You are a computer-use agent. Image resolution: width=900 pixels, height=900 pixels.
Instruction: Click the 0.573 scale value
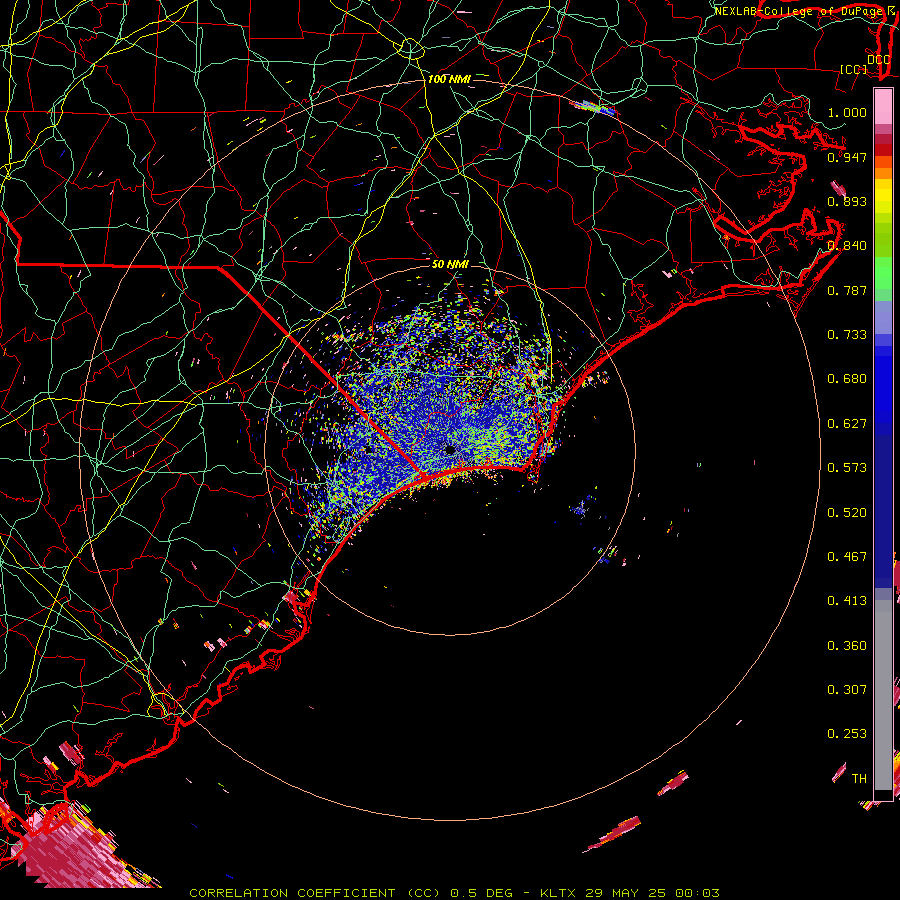pos(847,468)
